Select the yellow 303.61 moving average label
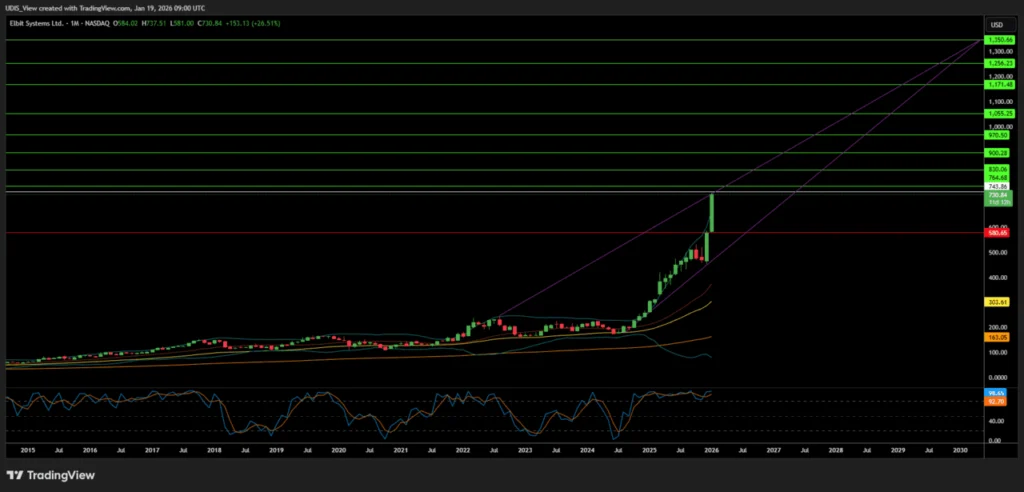This screenshot has width=1024, height=492. [x=997, y=302]
